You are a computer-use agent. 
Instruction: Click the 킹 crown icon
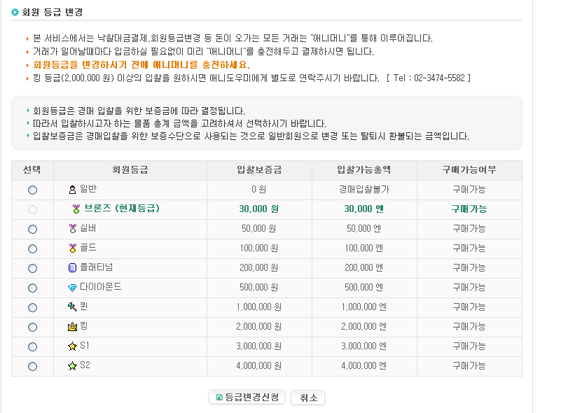(x=72, y=327)
